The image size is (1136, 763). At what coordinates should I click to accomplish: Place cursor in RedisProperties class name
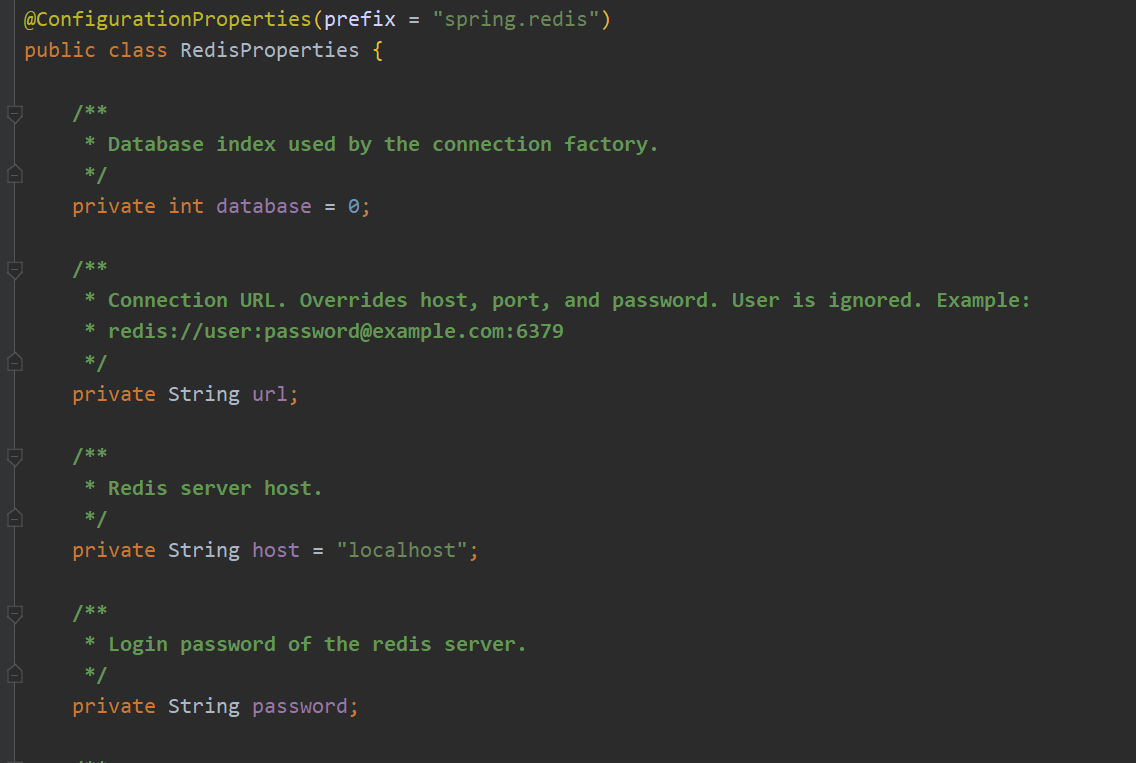point(270,51)
